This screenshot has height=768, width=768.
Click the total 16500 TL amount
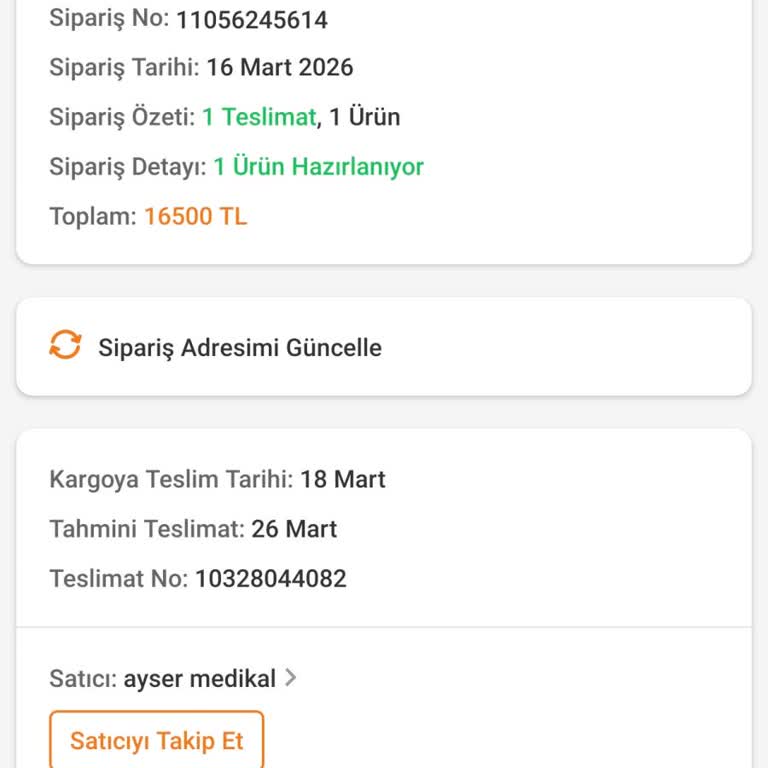195,216
